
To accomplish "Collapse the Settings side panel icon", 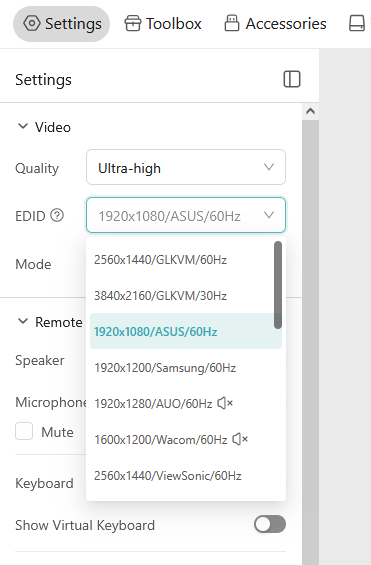I will [292, 79].
